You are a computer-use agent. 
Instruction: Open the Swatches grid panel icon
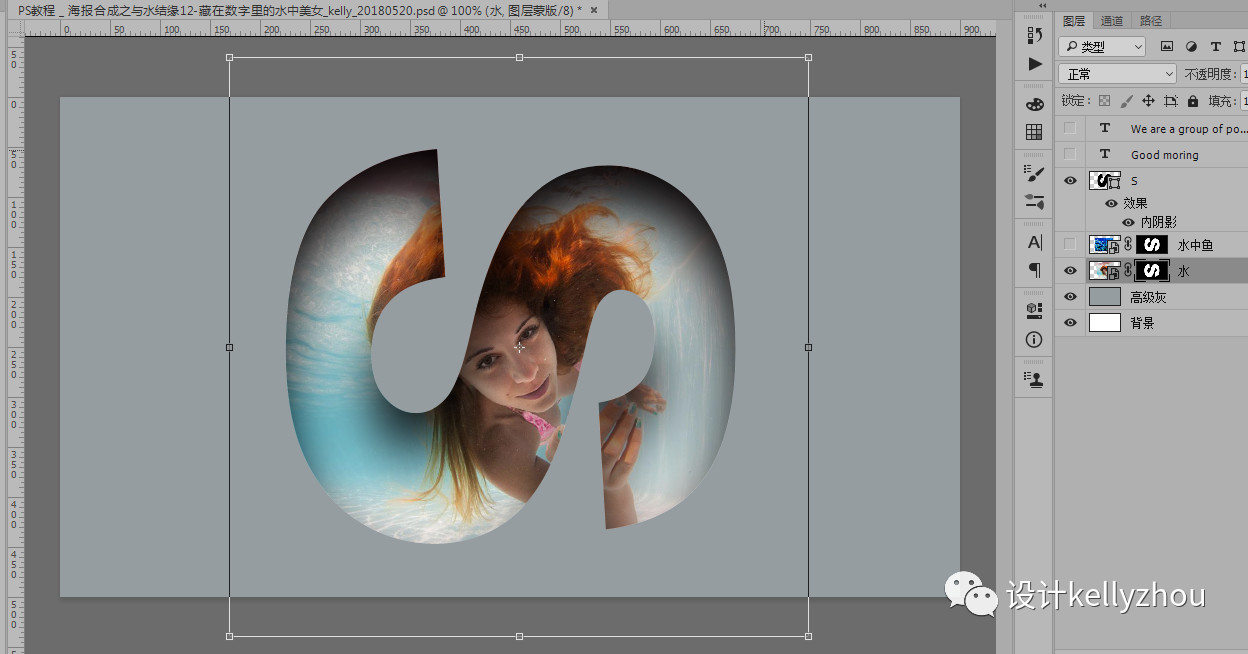1034,132
